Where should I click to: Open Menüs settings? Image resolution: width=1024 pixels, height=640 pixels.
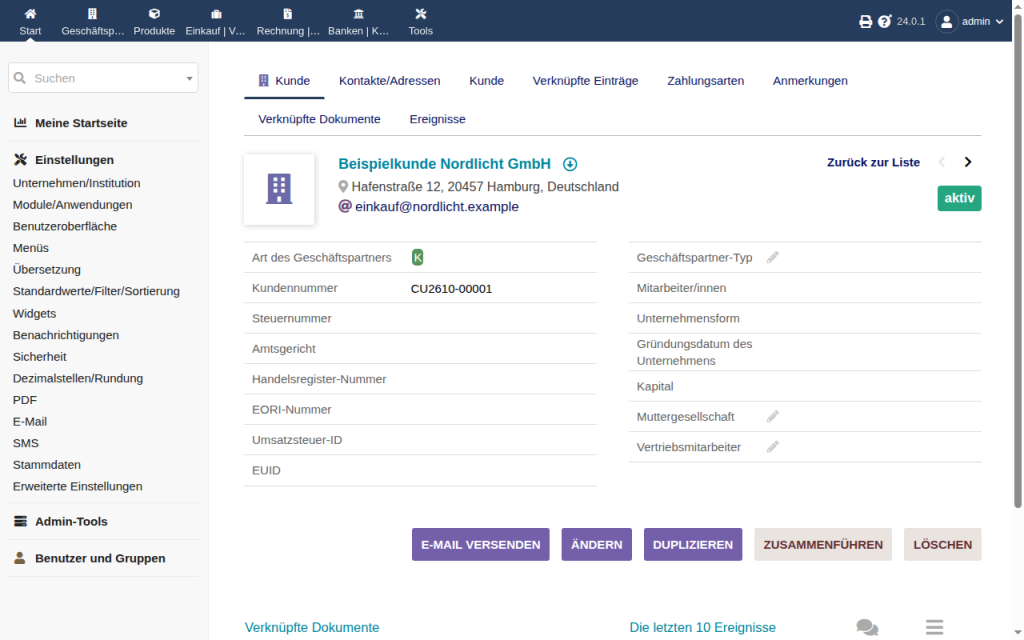point(31,248)
